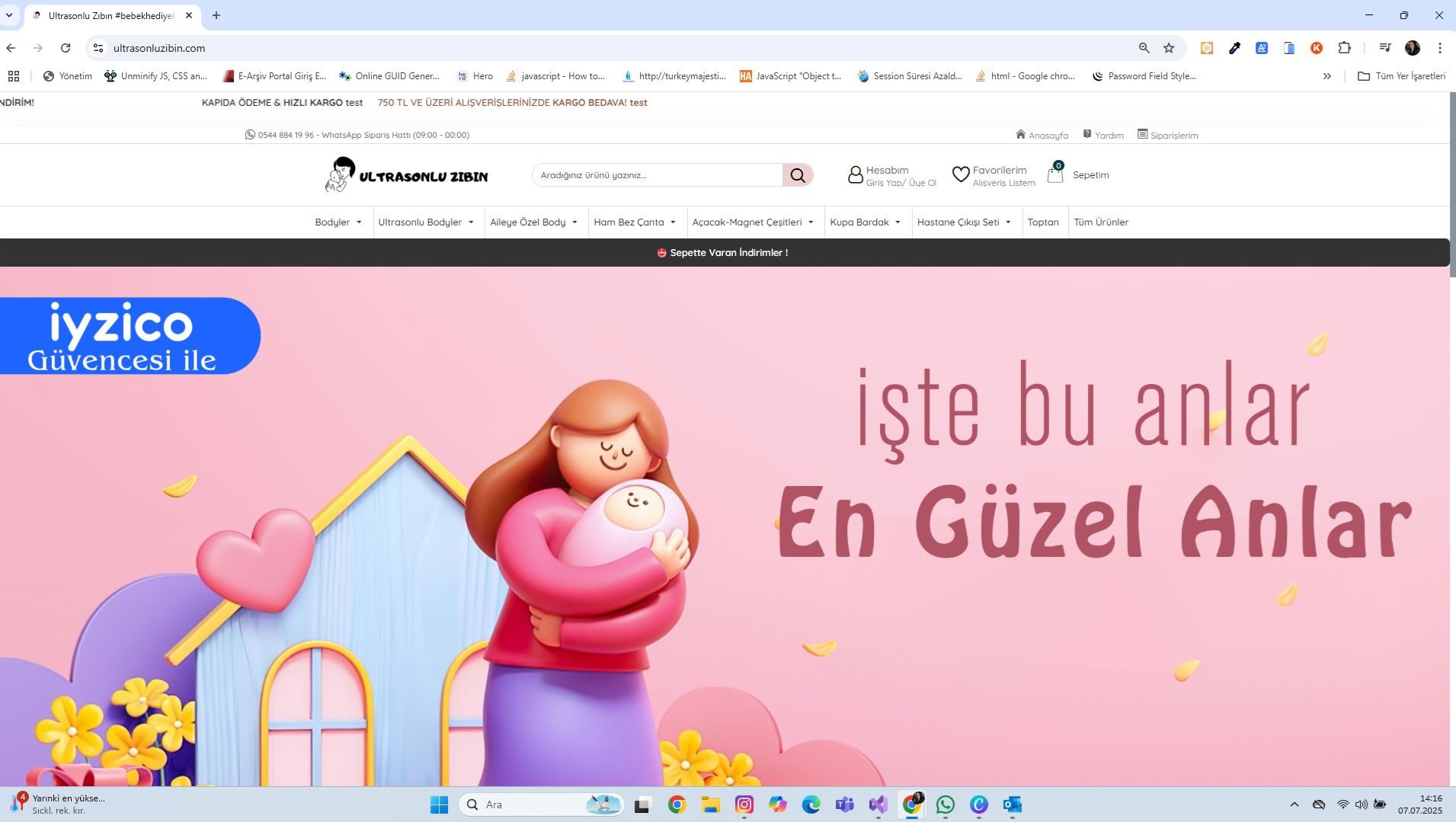Viewport: 1456px width, 822px height.
Task: Open the Password Field Style bookmark
Action: 1144,76
